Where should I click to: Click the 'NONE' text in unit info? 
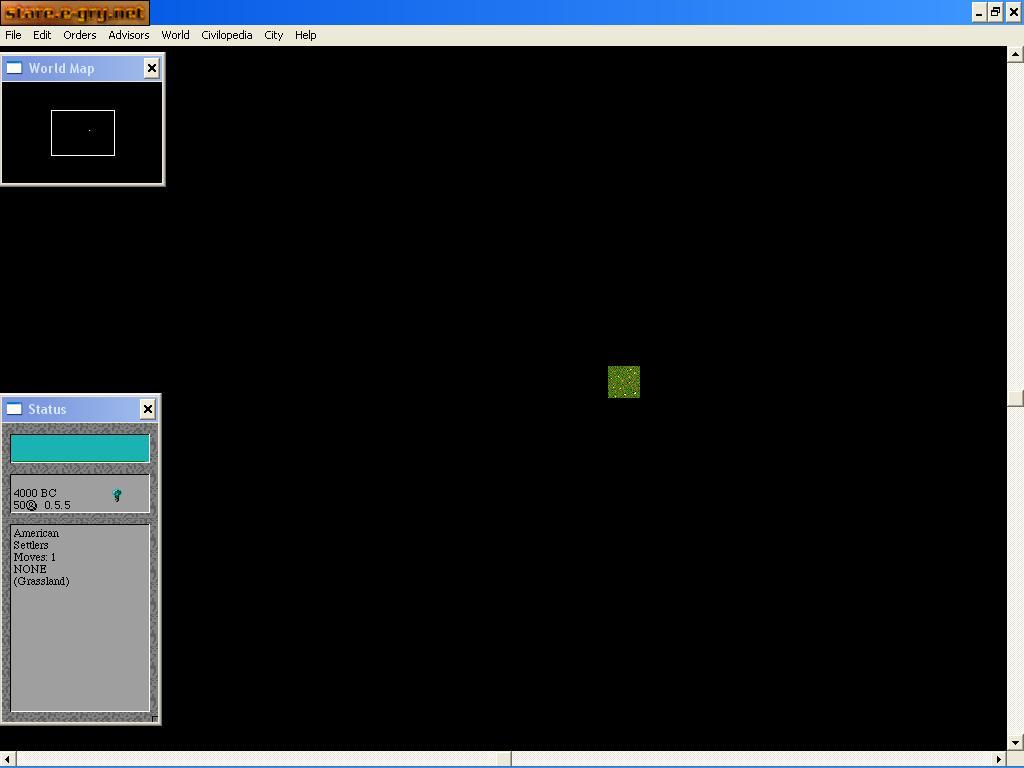pyautogui.click(x=30, y=569)
